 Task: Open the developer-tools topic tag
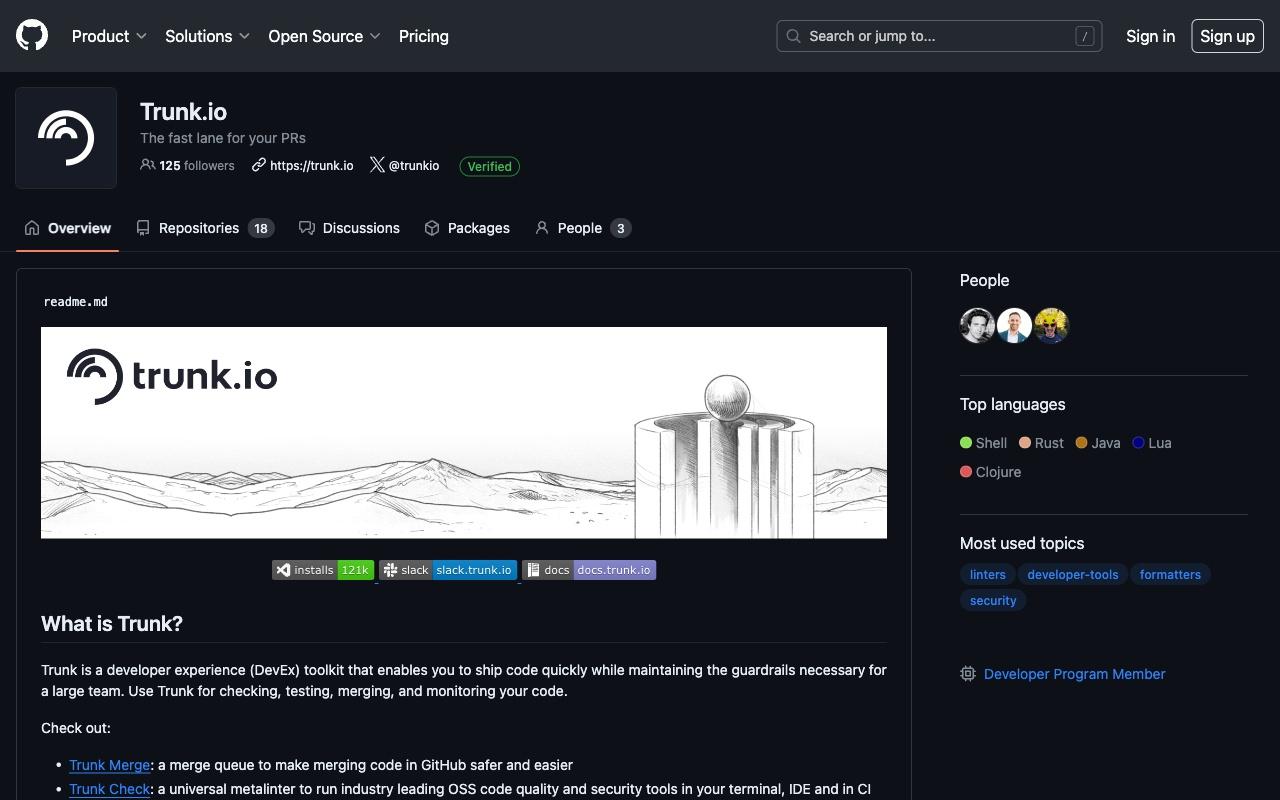point(1072,575)
